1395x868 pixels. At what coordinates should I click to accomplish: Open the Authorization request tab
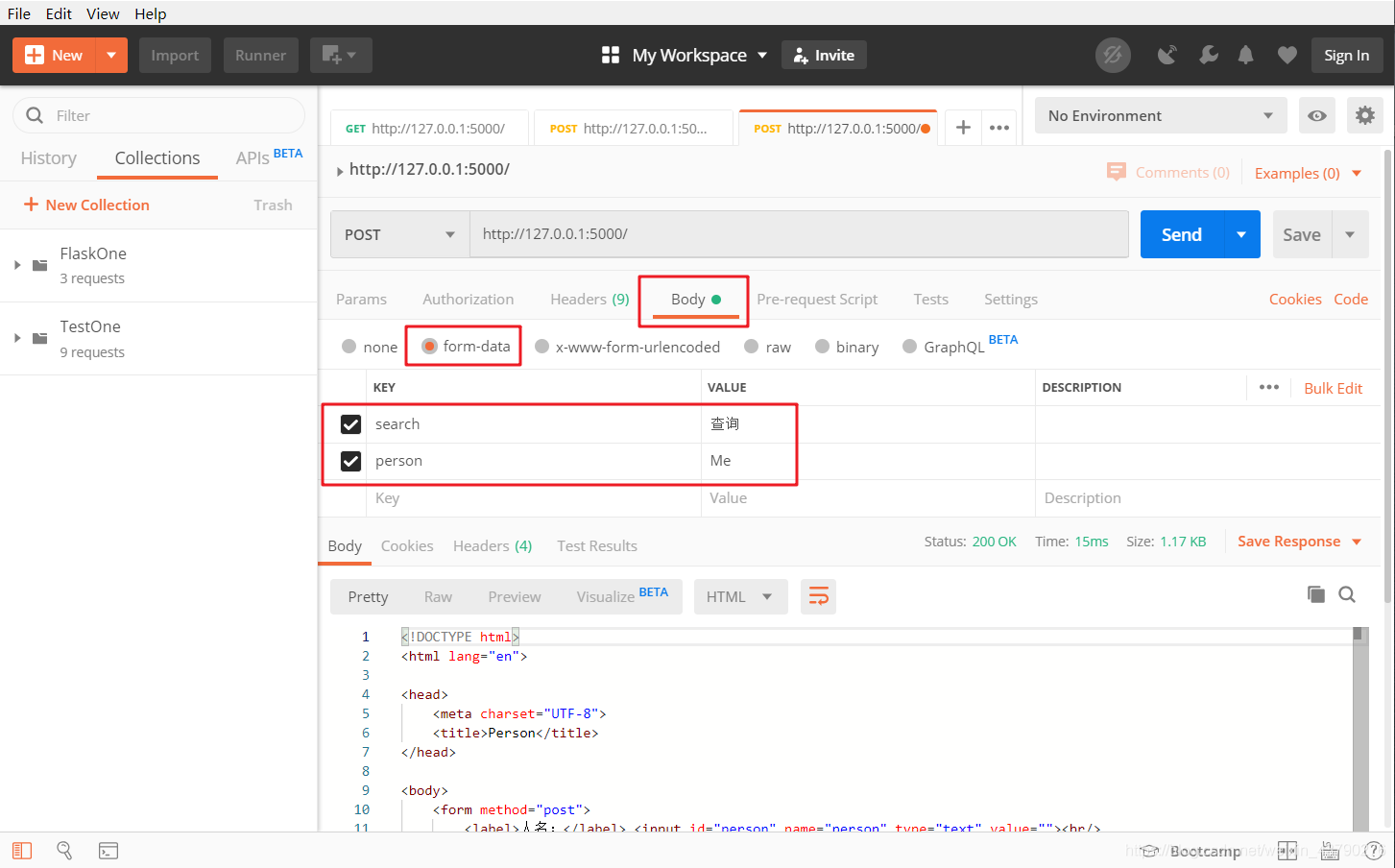point(468,299)
